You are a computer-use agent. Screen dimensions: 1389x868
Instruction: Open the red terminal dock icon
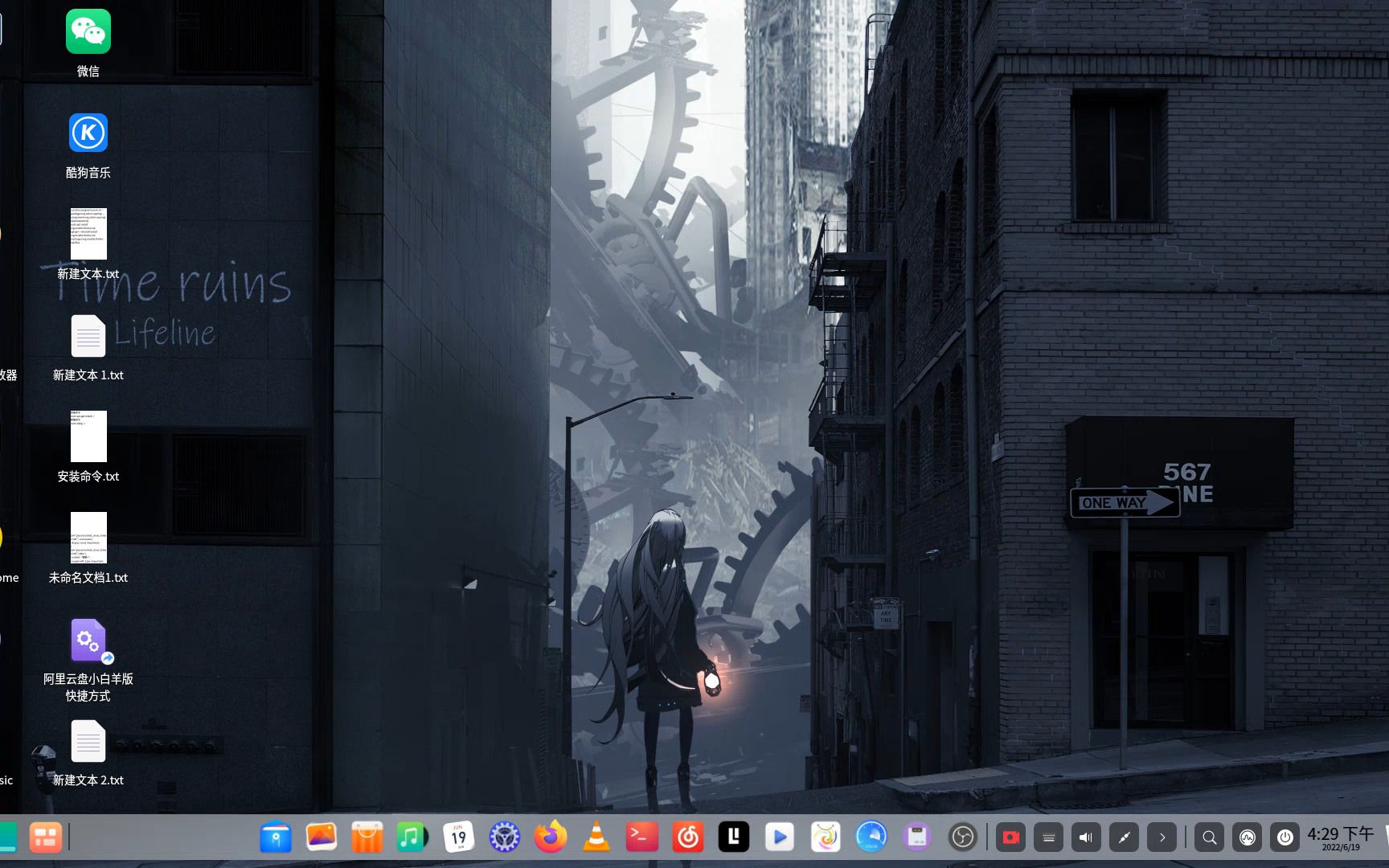click(x=642, y=837)
